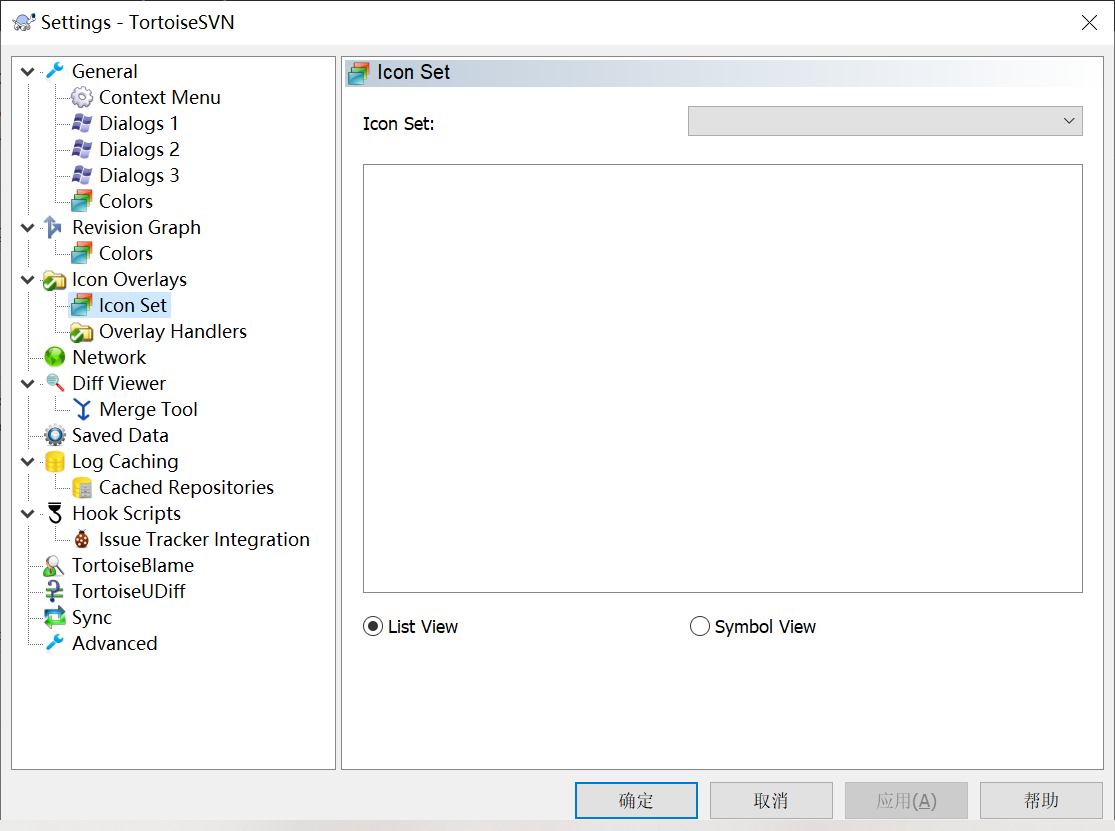Open the Icon Set dropdown
This screenshot has height=831, width=1115.
[885, 121]
